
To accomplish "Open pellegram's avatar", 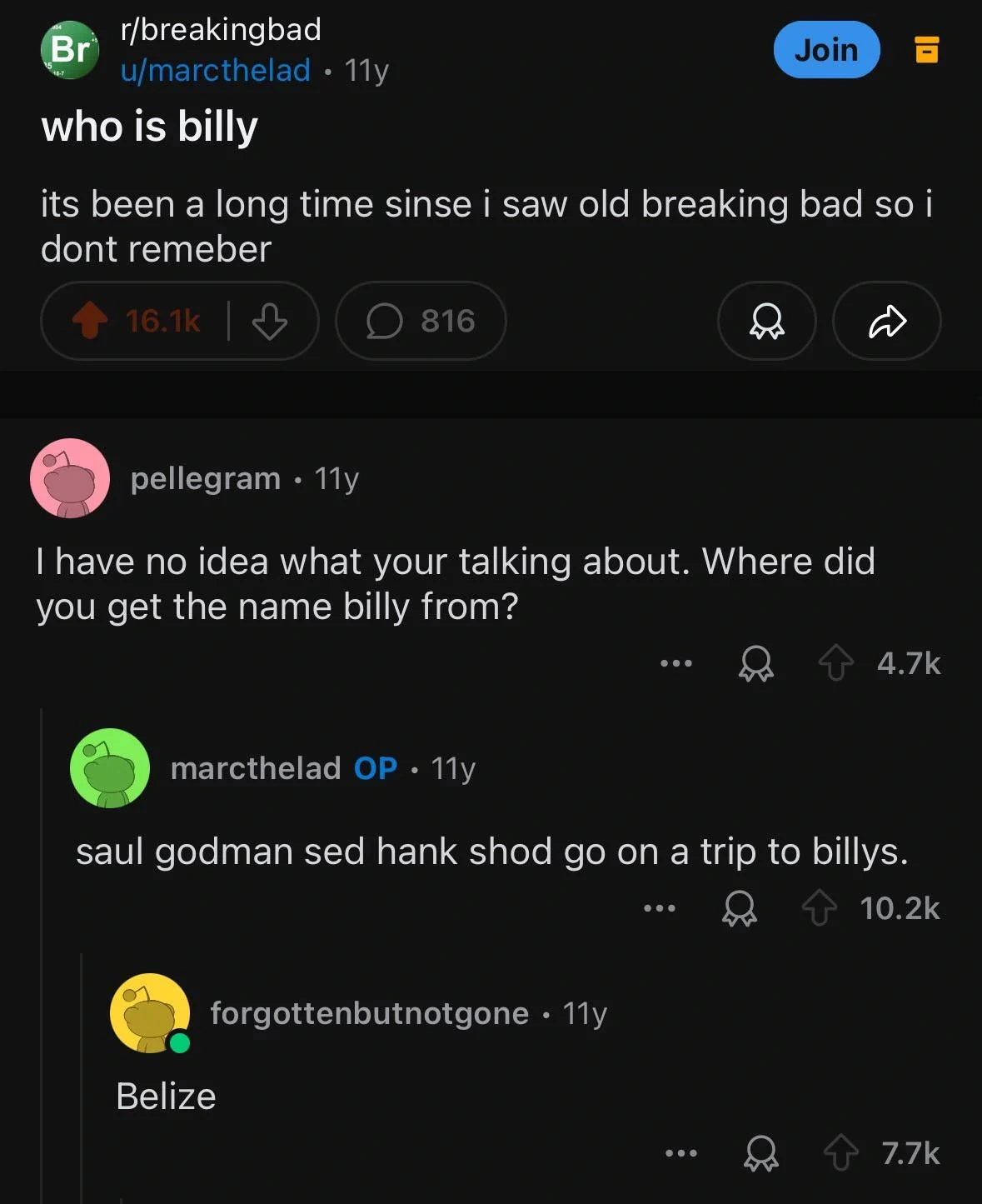I will (70, 478).
